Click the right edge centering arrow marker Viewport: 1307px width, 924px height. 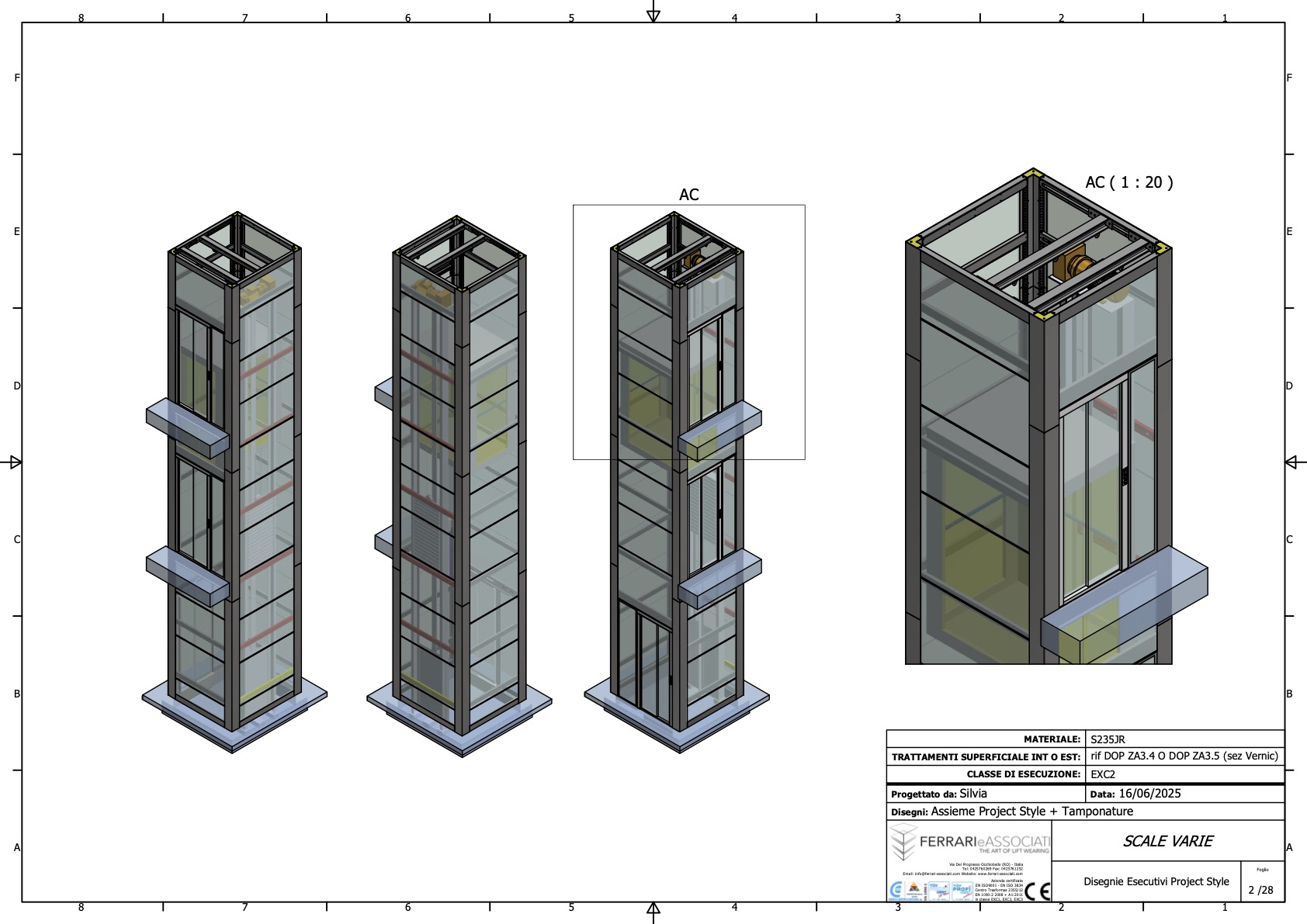coord(1291,462)
